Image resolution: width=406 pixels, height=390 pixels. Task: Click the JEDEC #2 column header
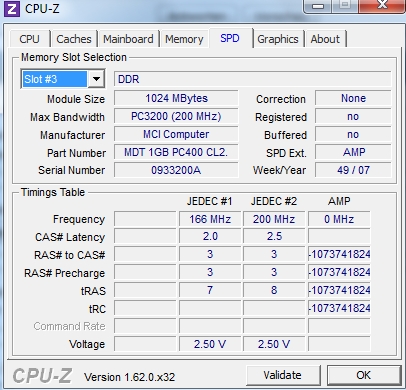pos(274,201)
